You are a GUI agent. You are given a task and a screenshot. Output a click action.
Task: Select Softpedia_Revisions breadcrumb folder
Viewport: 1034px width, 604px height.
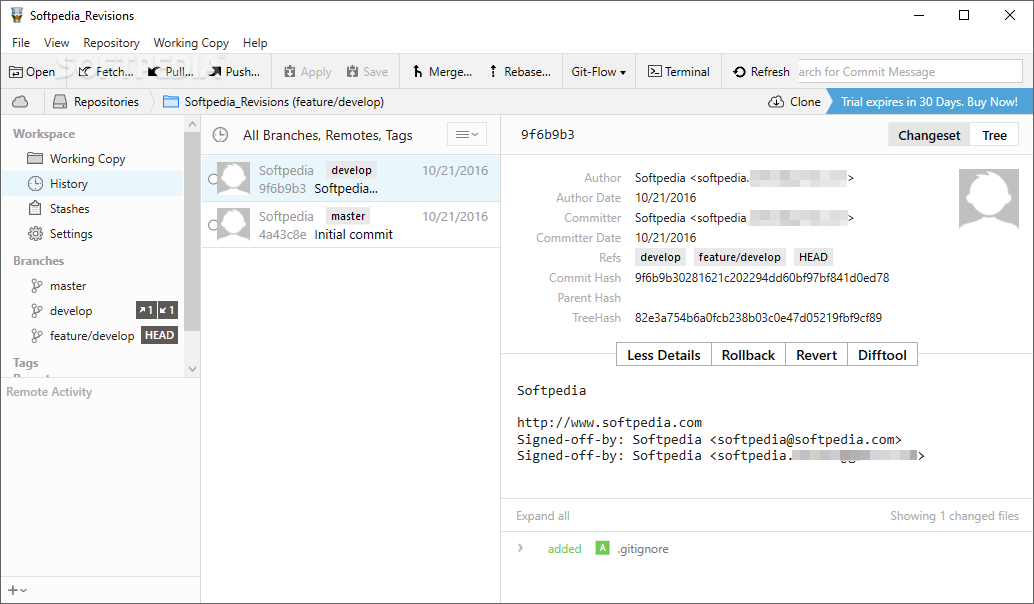(273, 102)
